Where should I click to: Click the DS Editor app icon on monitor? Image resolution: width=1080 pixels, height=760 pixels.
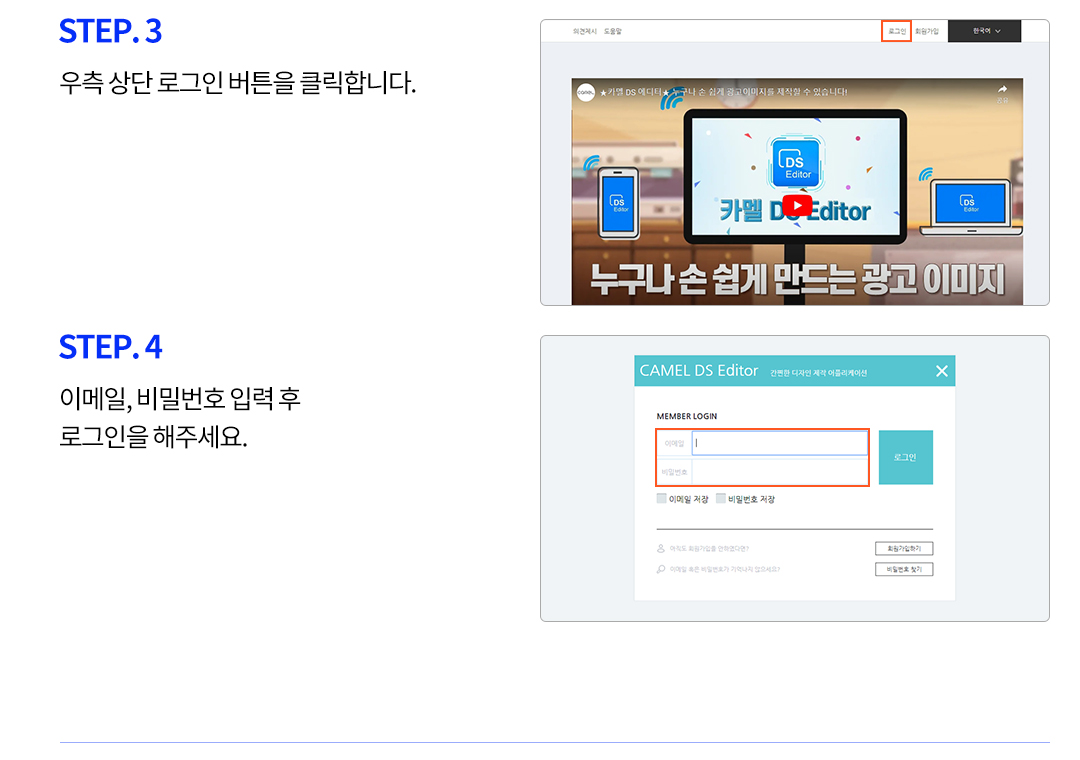point(795,163)
